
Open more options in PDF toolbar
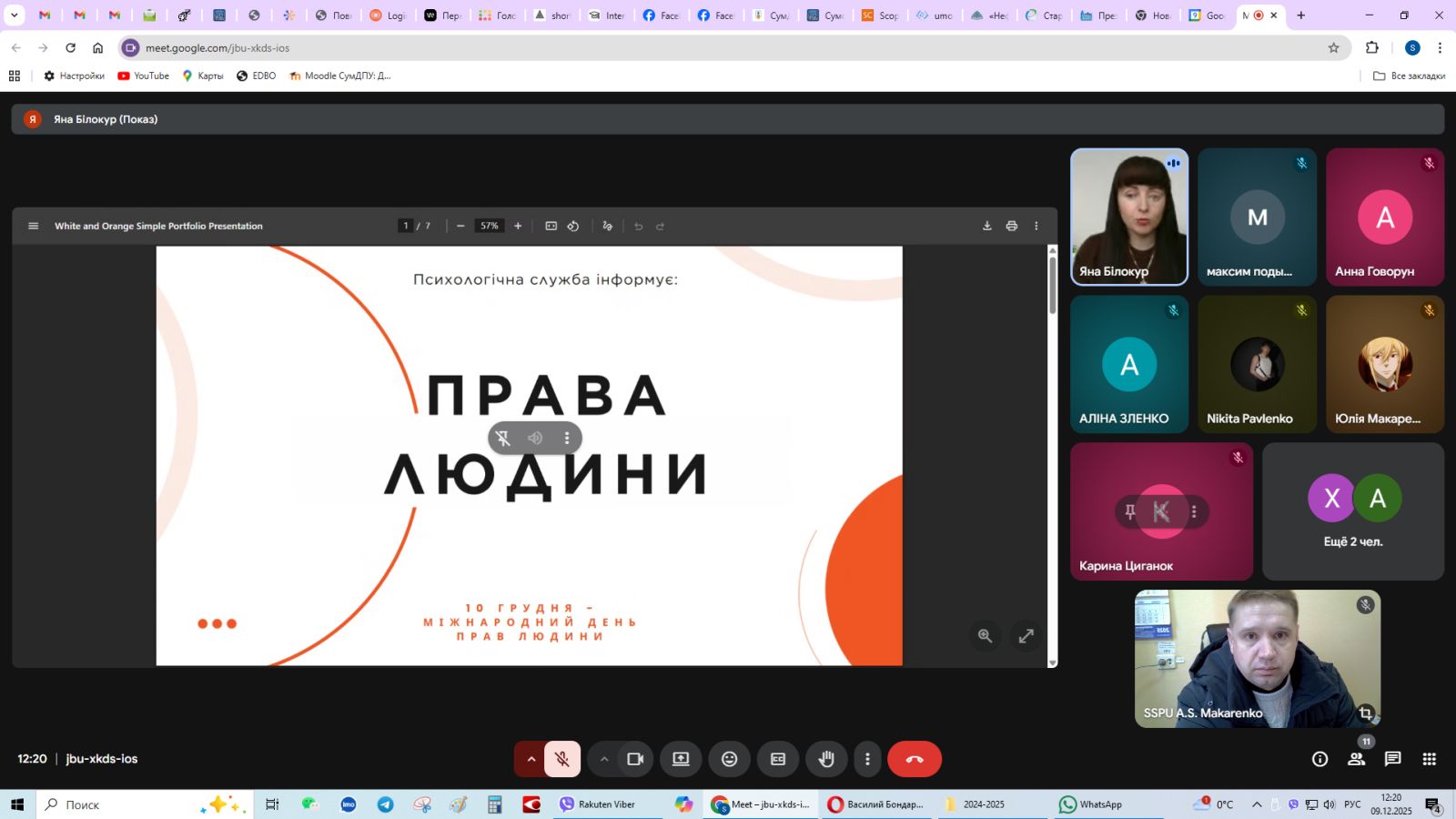pyautogui.click(x=1036, y=226)
